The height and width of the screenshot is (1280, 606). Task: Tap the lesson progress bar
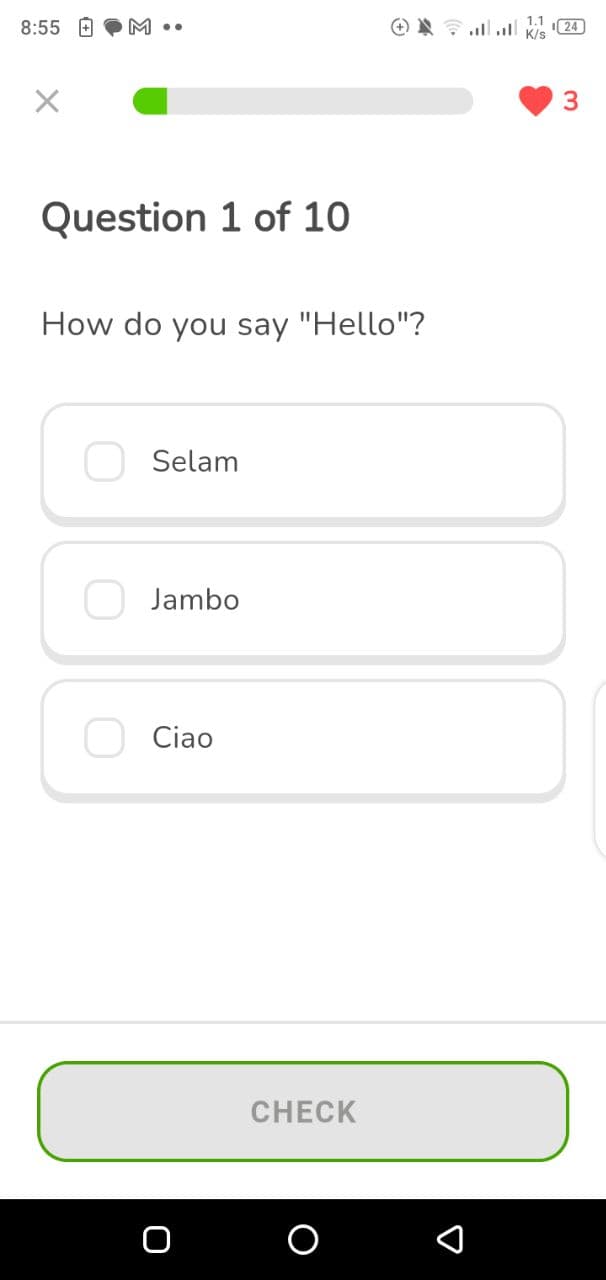(300, 100)
